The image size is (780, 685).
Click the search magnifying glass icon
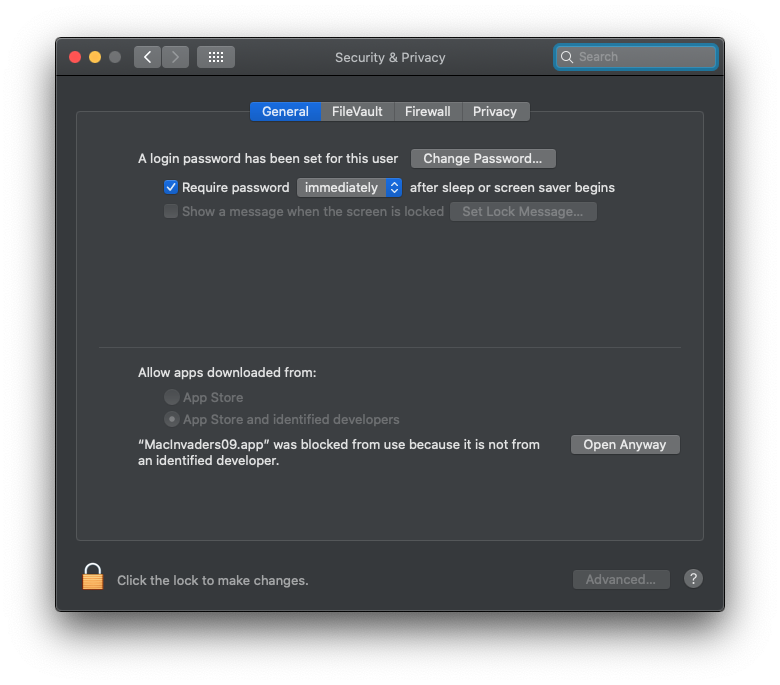pyautogui.click(x=567, y=57)
